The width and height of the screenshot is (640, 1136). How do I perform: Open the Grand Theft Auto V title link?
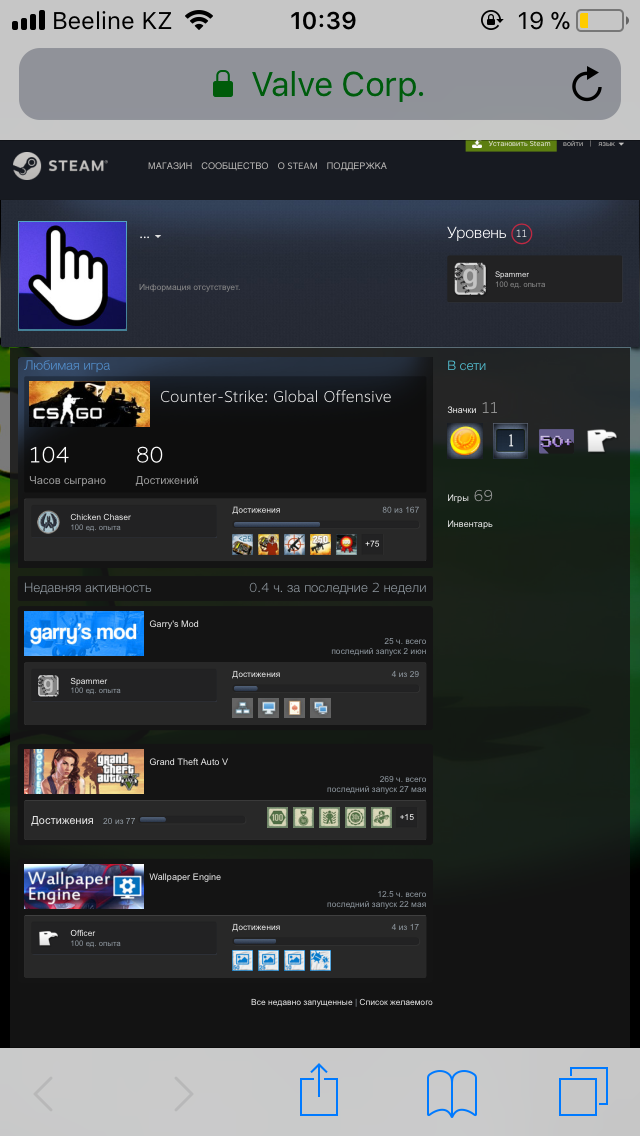189,762
